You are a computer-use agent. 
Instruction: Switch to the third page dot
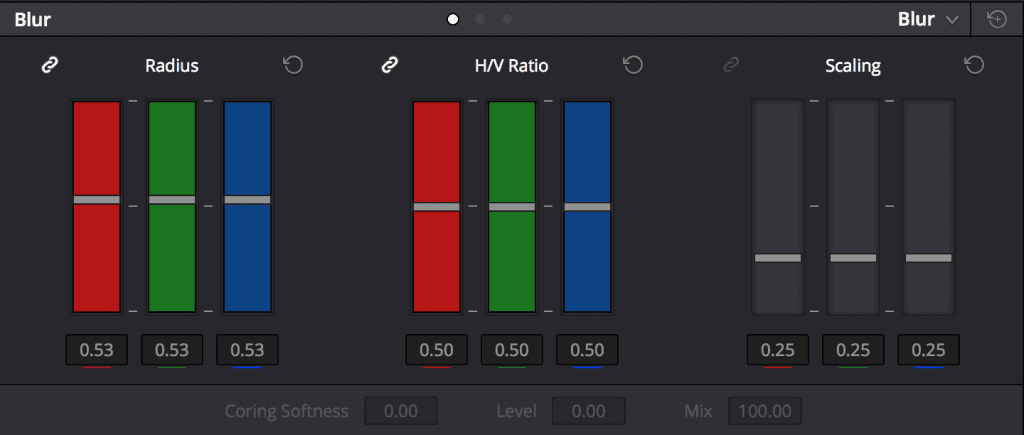tap(507, 19)
